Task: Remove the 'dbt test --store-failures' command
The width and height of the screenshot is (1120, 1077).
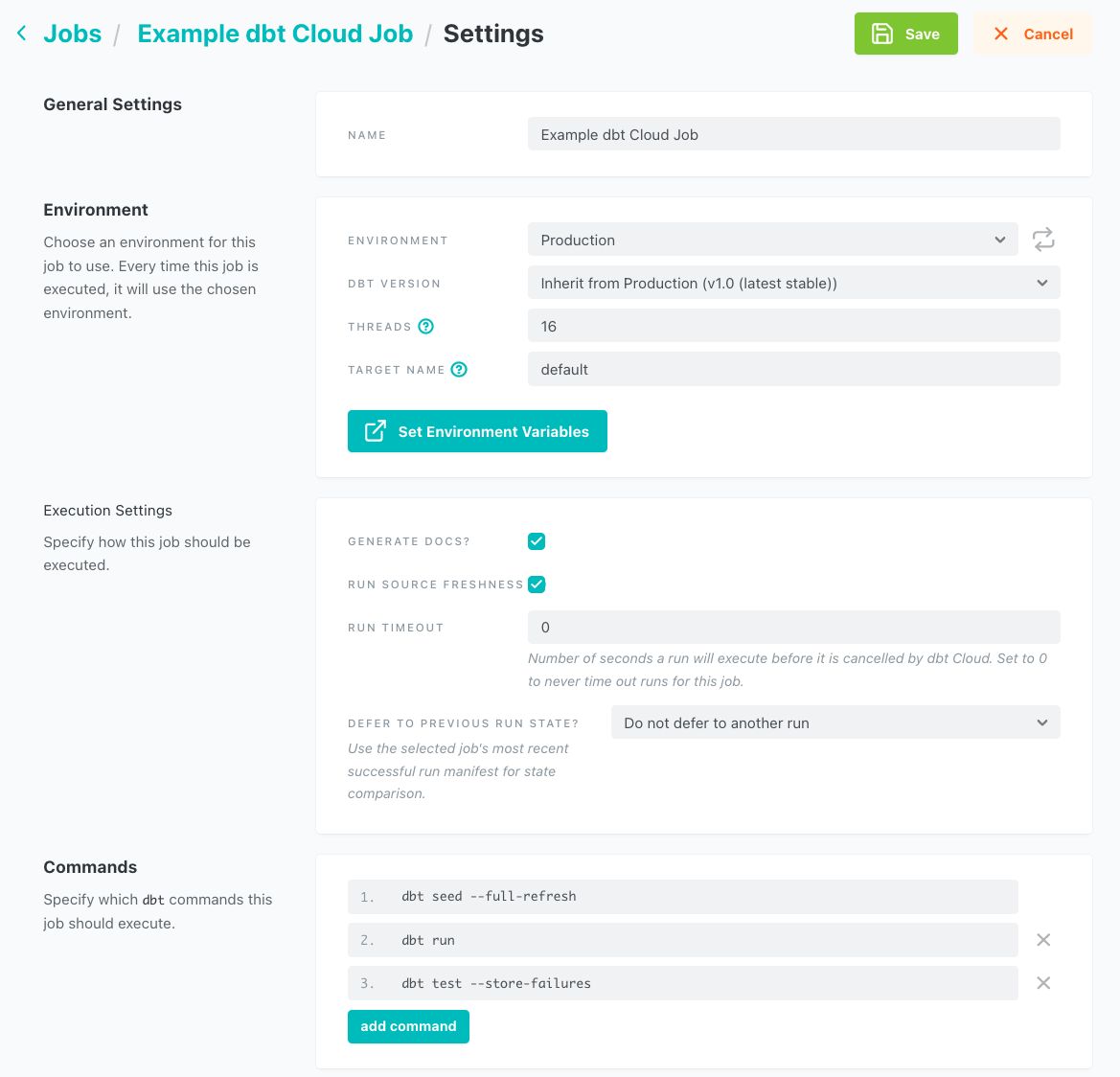Action: [x=1043, y=983]
